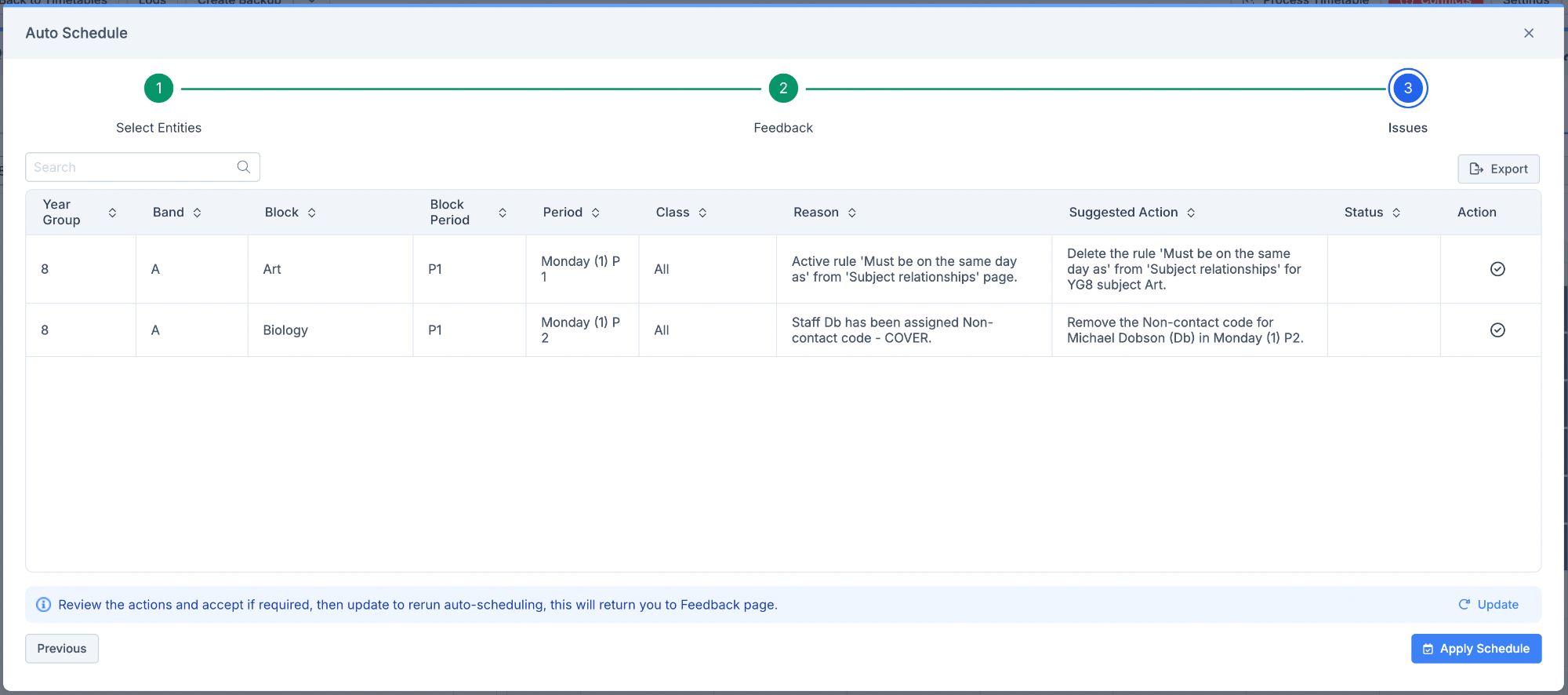The height and width of the screenshot is (695, 1568).
Task: Sort by Period column arrows
Action: tap(595, 213)
